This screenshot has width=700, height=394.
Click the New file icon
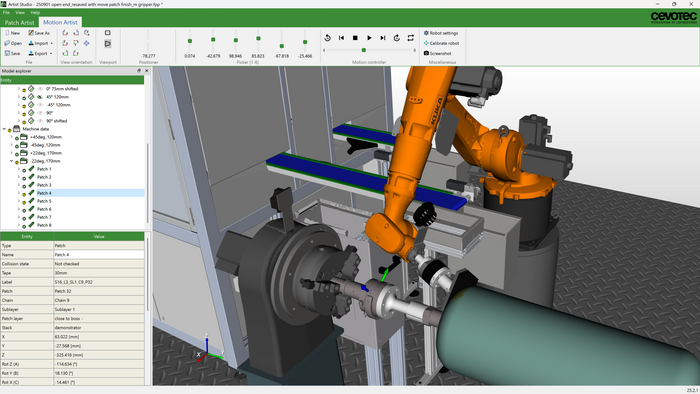coord(7,33)
